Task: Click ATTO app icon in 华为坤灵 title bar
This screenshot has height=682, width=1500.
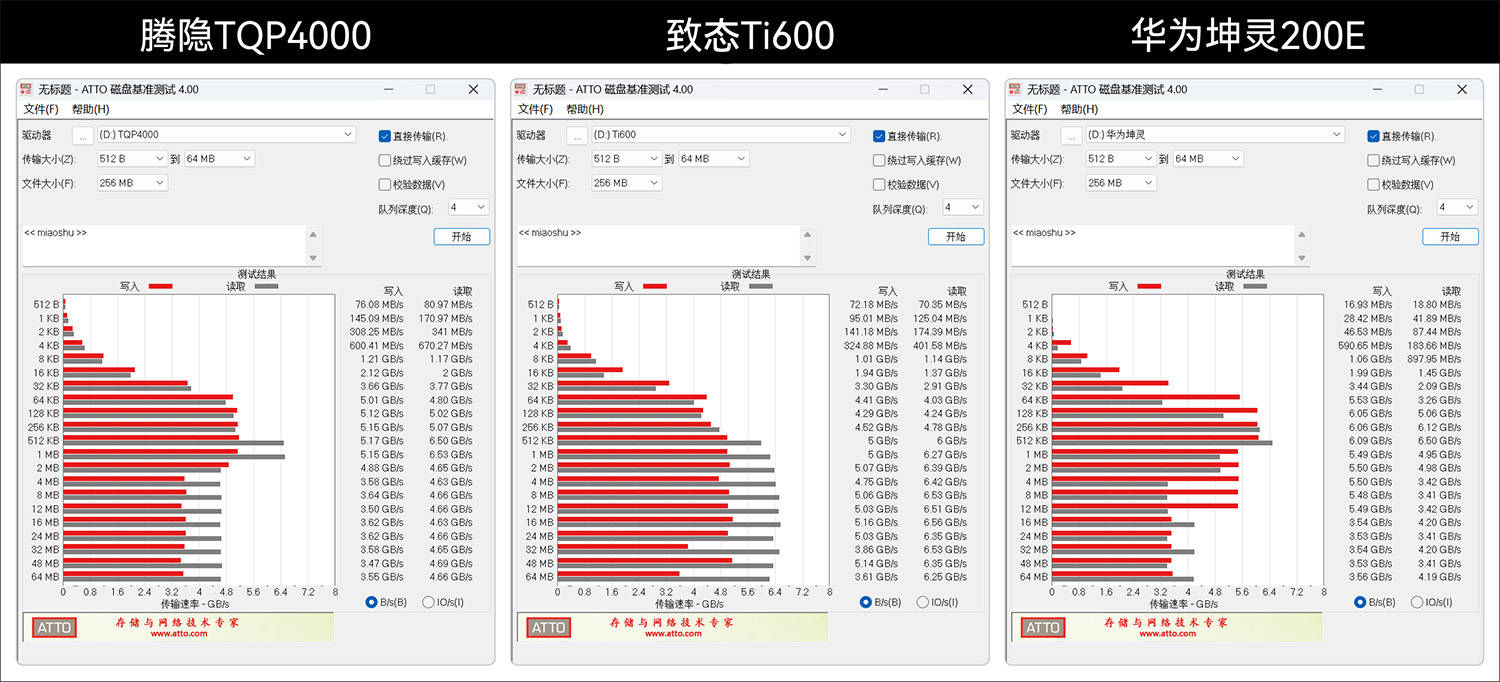Action: click(x=1016, y=89)
